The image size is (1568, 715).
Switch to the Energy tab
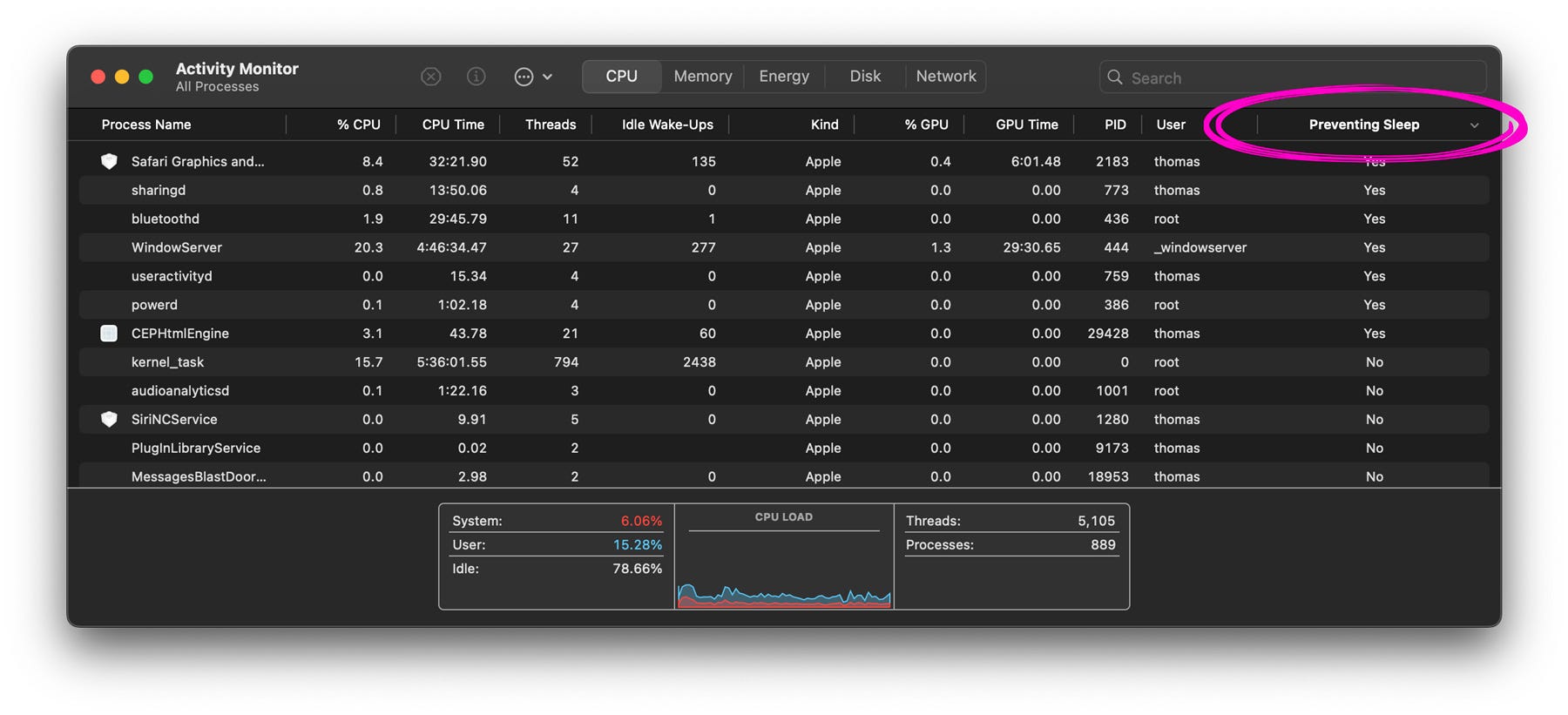pos(784,77)
